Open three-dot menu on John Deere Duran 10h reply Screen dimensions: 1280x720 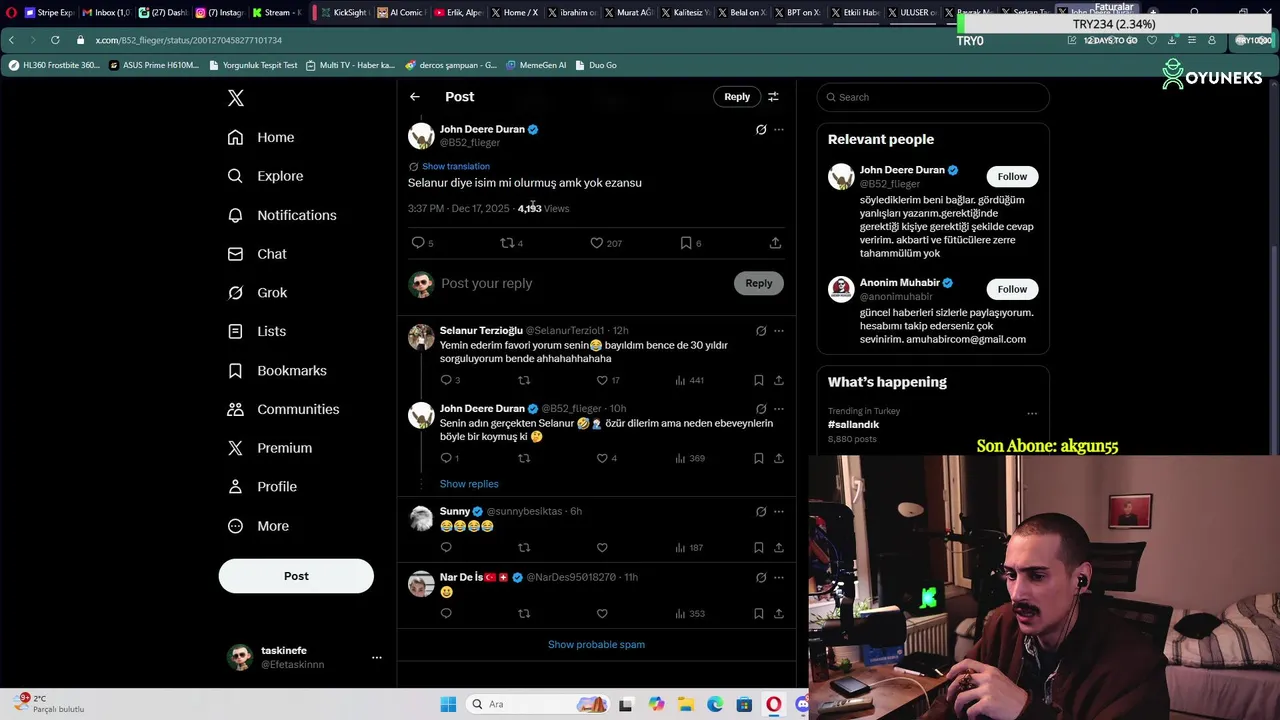click(x=779, y=409)
